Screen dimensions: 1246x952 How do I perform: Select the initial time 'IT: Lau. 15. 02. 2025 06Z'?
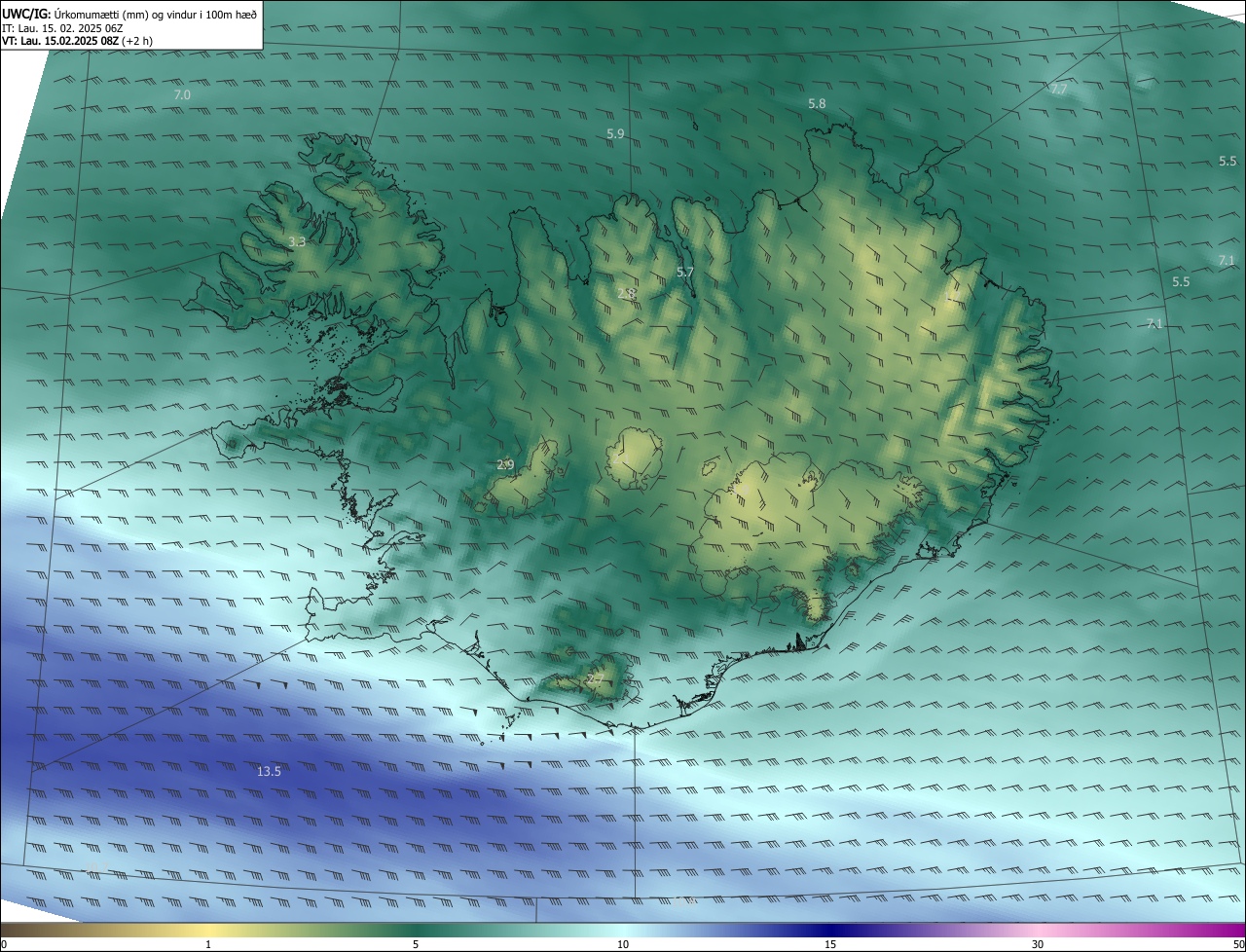coord(61,28)
